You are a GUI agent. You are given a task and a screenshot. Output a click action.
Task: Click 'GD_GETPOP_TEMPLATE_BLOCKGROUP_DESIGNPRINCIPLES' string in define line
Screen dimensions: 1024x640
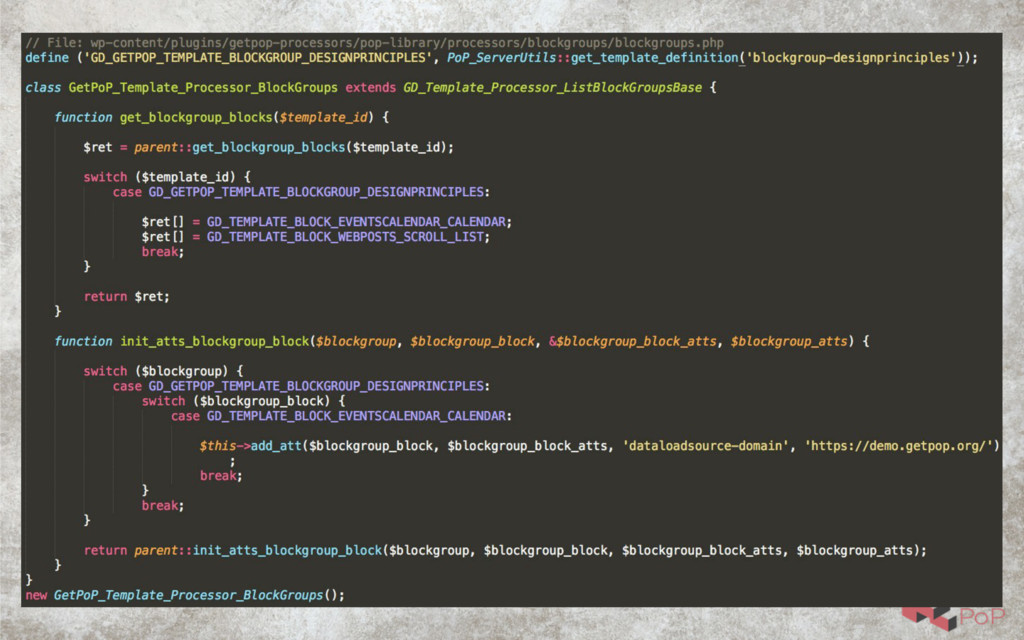[x=258, y=58]
